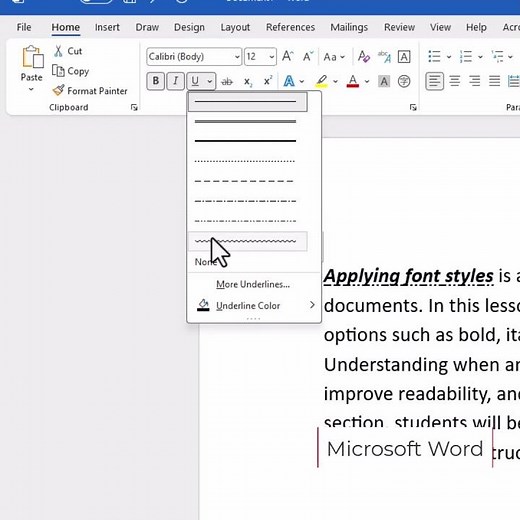Viewport: 520px width, 520px height.
Task: Toggle Subscript formatting
Action: [x=248, y=81]
